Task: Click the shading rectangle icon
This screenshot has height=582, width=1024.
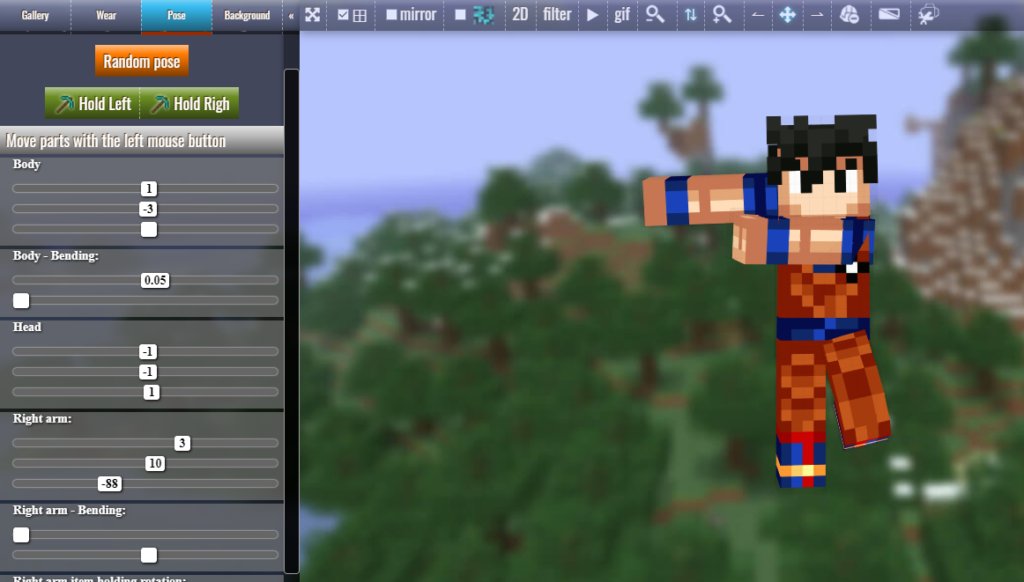Action: [x=889, y=14]
